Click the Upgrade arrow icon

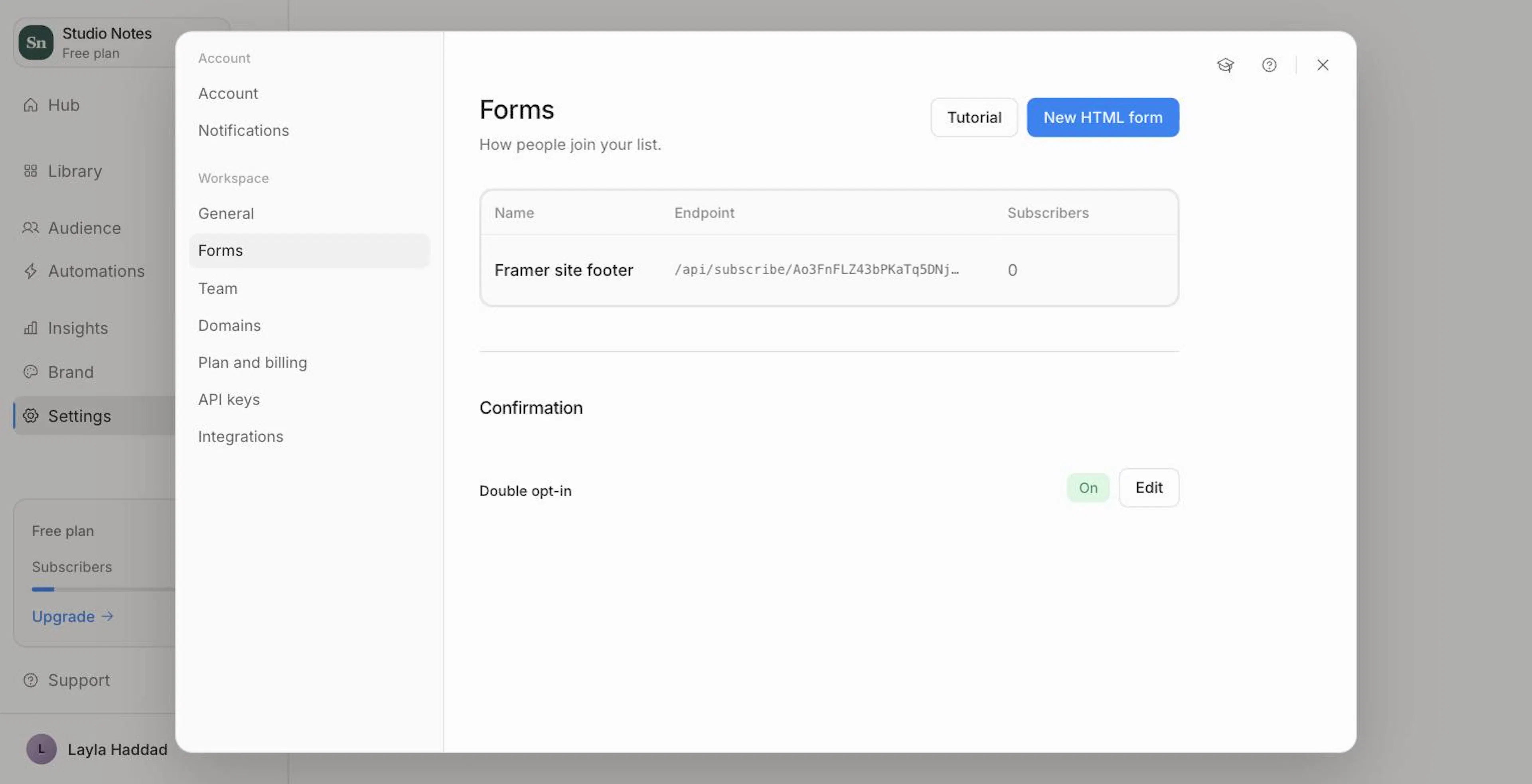(107, 617)
